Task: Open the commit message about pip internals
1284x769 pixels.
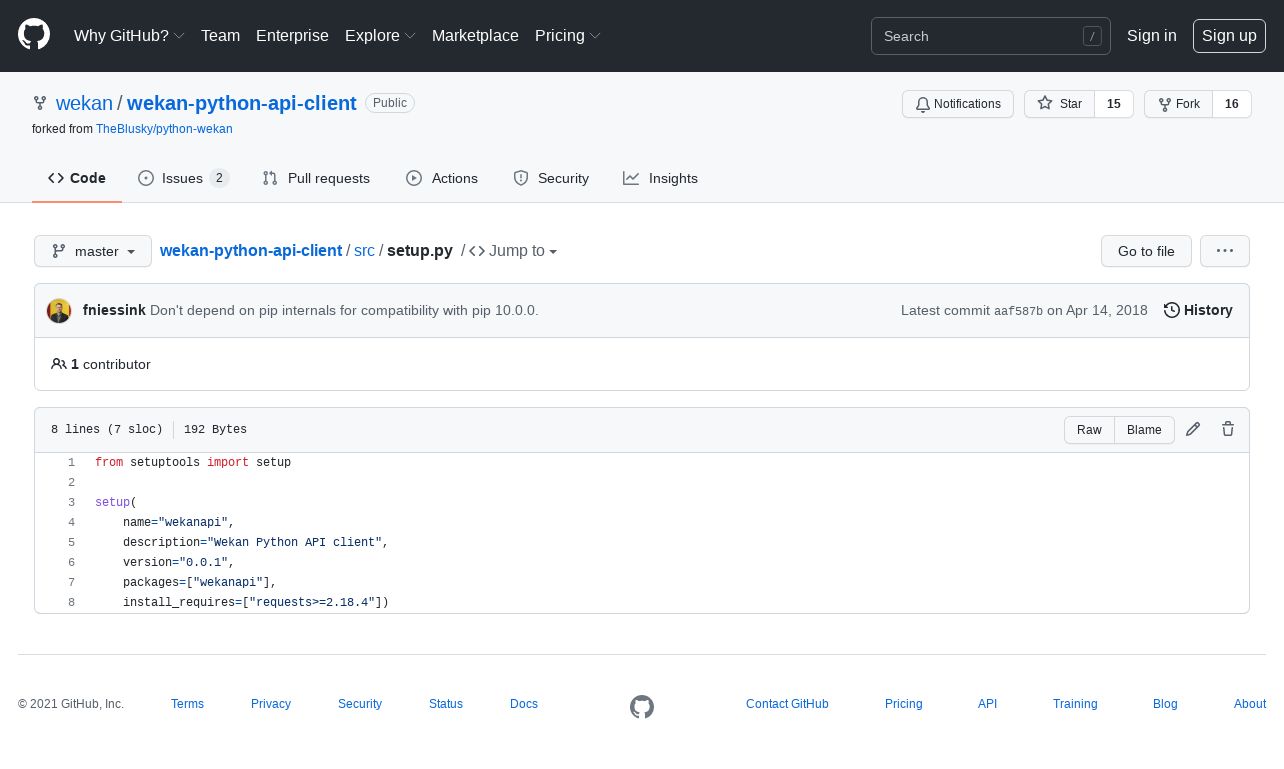Action: point(344,310)
